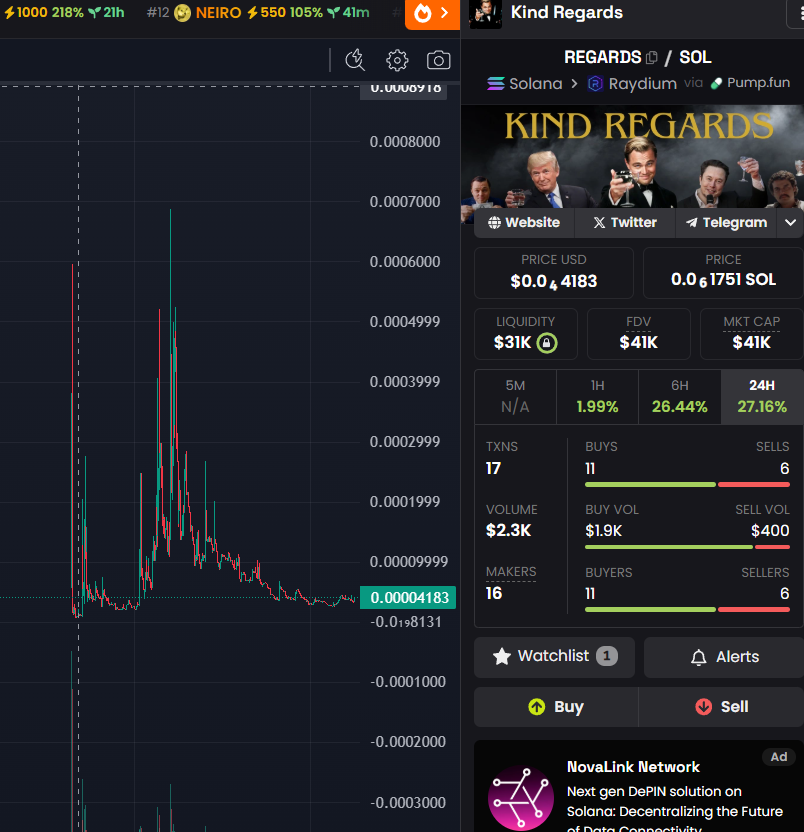Click the Ad badge label
The width and height of the screenshot is (804, 832).
click(779, 757)
